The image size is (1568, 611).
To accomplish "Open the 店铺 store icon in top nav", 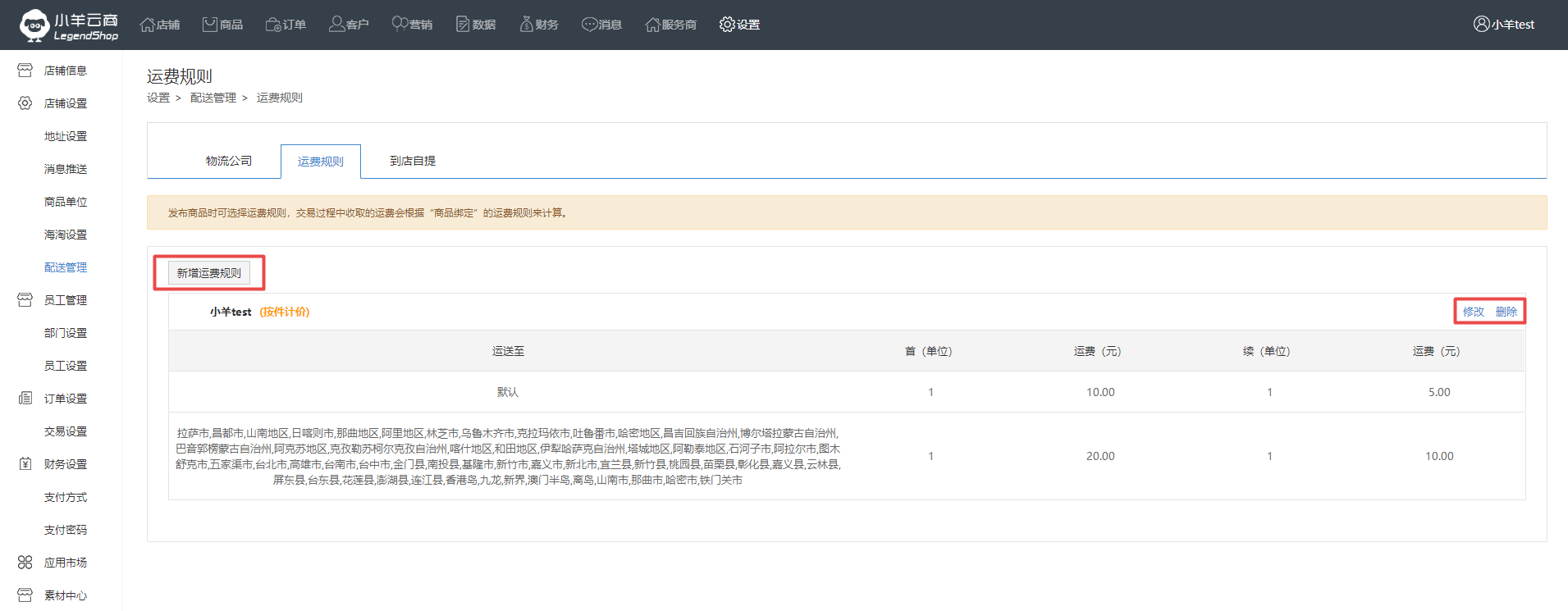I will point(148,25).
